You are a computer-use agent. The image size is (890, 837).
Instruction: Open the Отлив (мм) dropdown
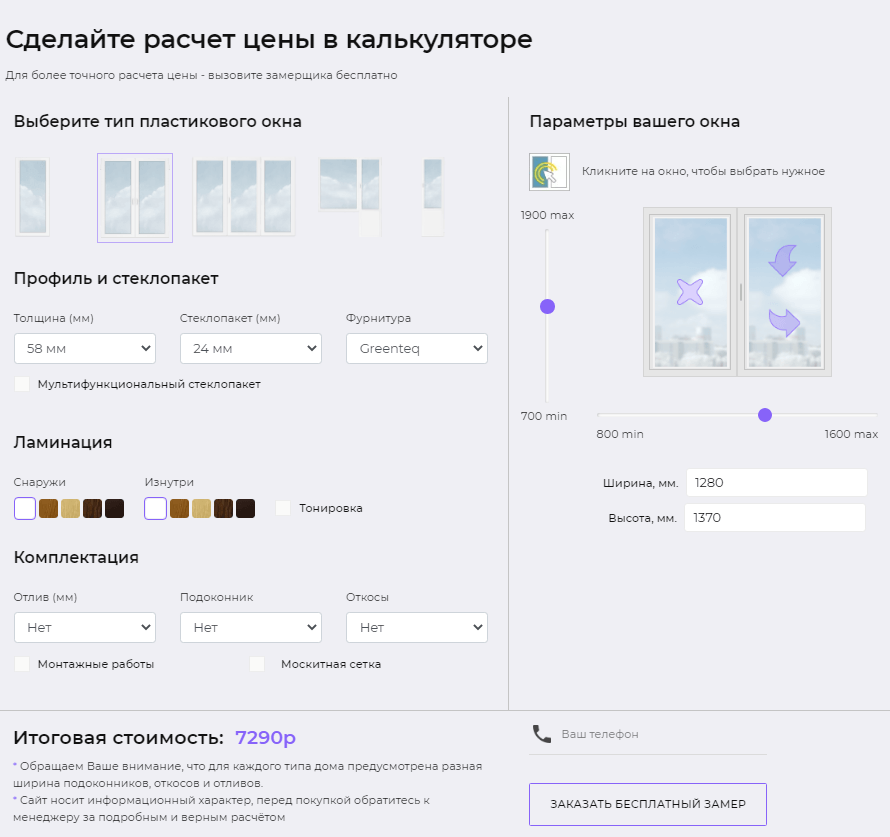click(85, 628)
